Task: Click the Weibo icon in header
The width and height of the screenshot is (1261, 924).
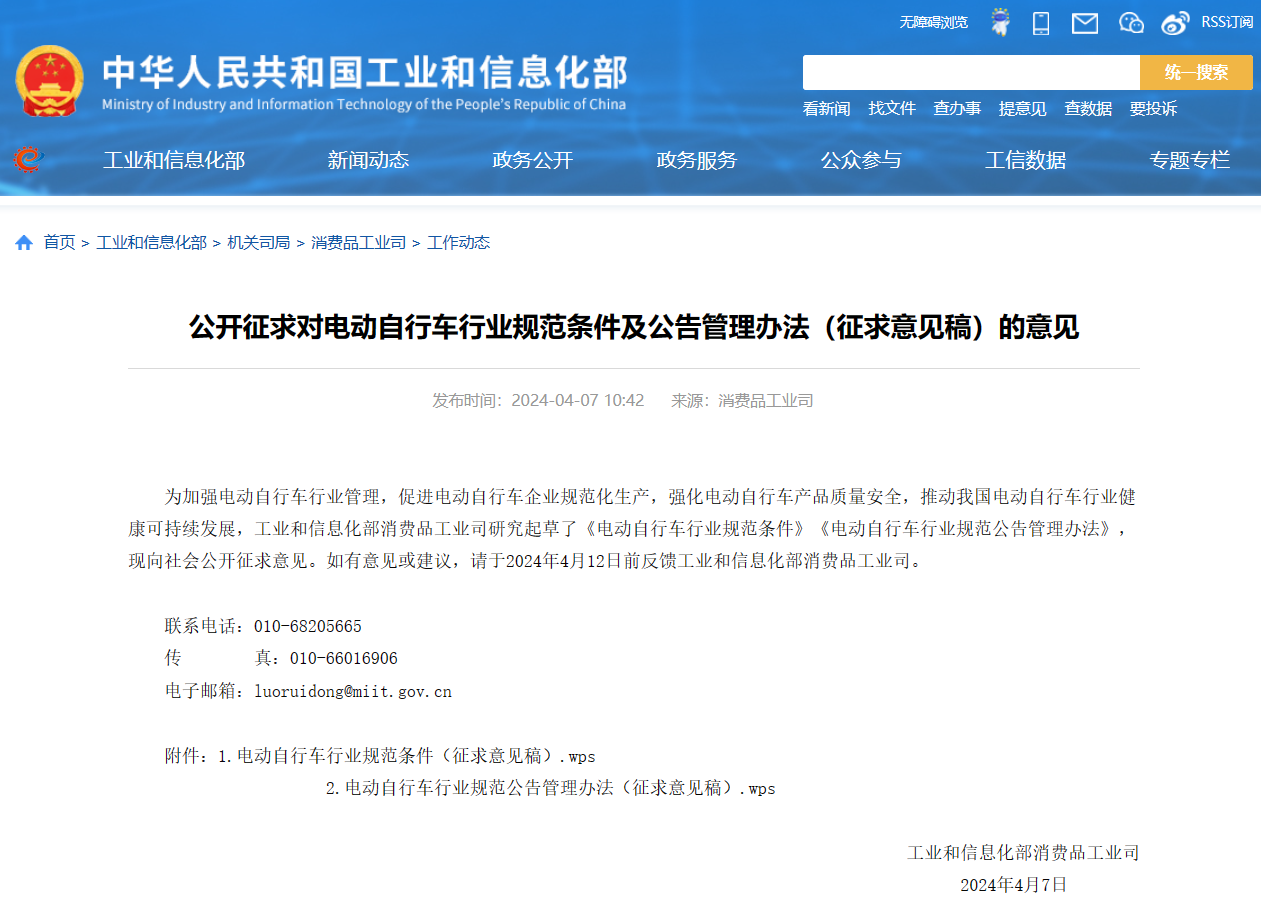Action: pyautogui.click(x=1175, y=23)
